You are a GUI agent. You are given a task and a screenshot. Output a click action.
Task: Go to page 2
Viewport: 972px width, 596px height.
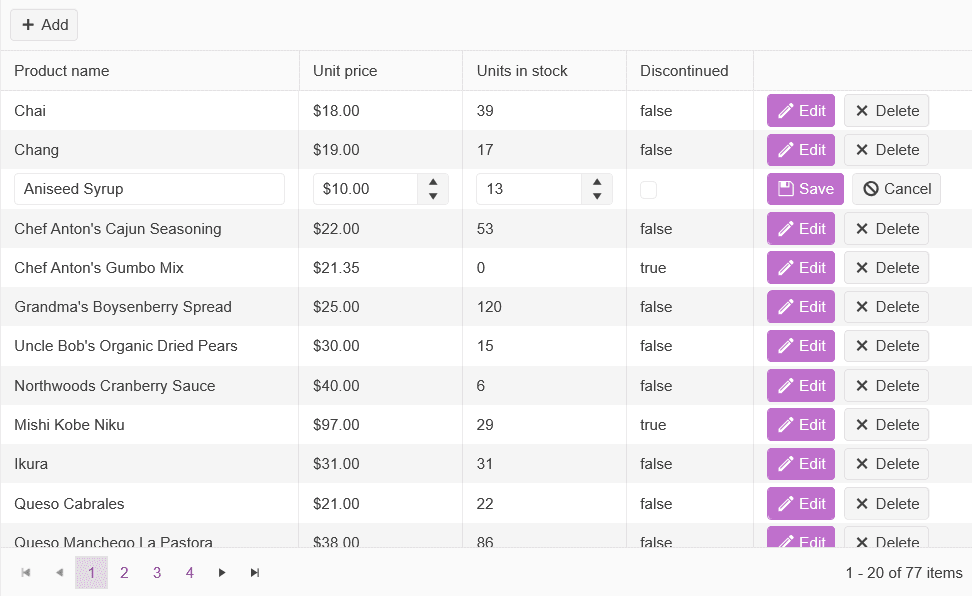pos(124,572)
